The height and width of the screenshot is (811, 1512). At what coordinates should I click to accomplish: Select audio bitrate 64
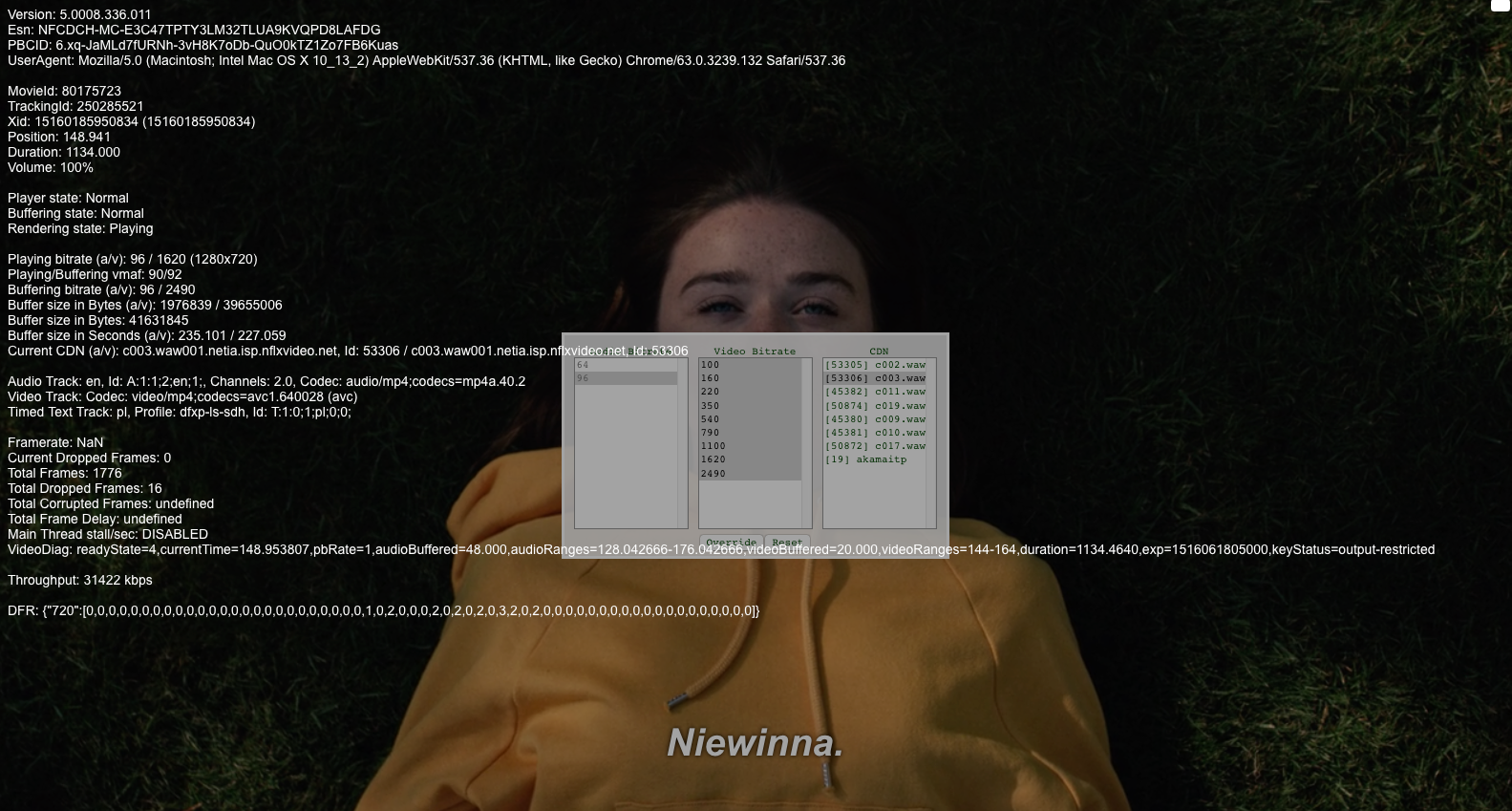point(626,365)
